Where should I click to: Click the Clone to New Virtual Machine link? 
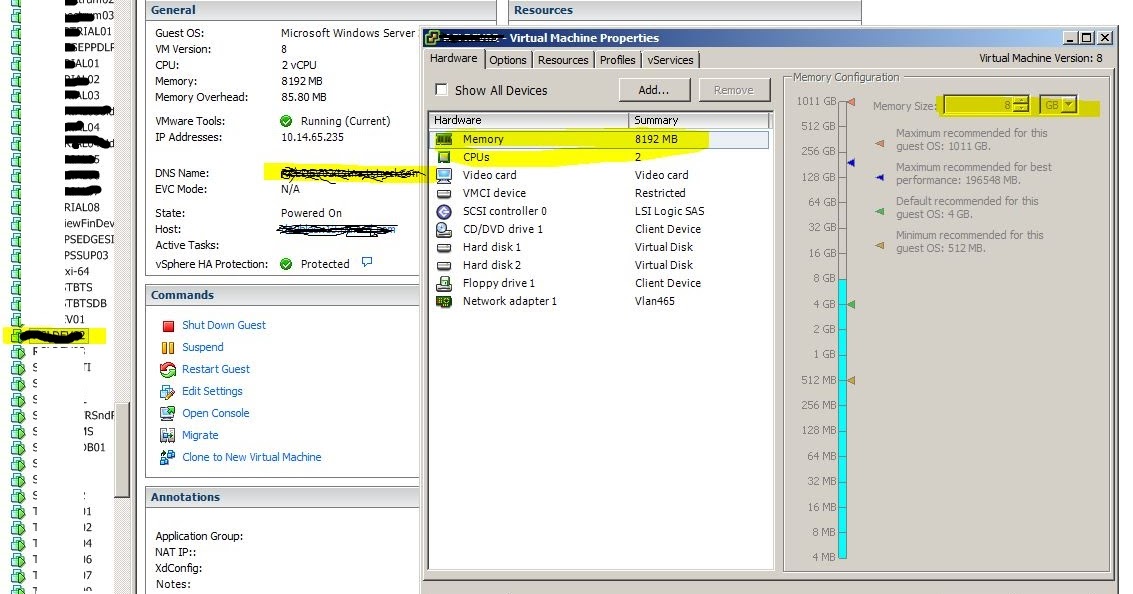coord(252,457)
